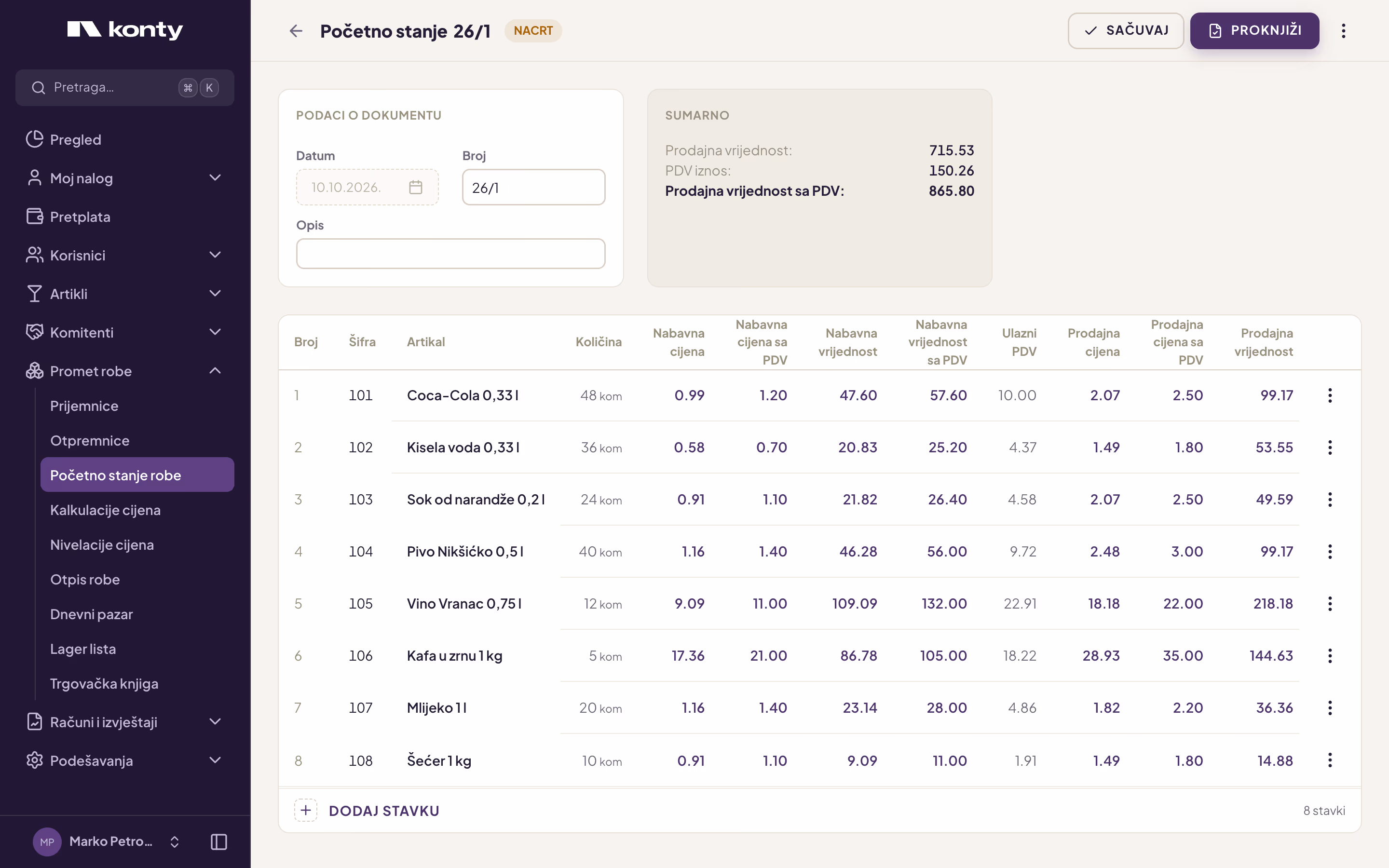
Task: Open row menu for Kisela voda 0,33 l
Action: tap(1329, 447)
